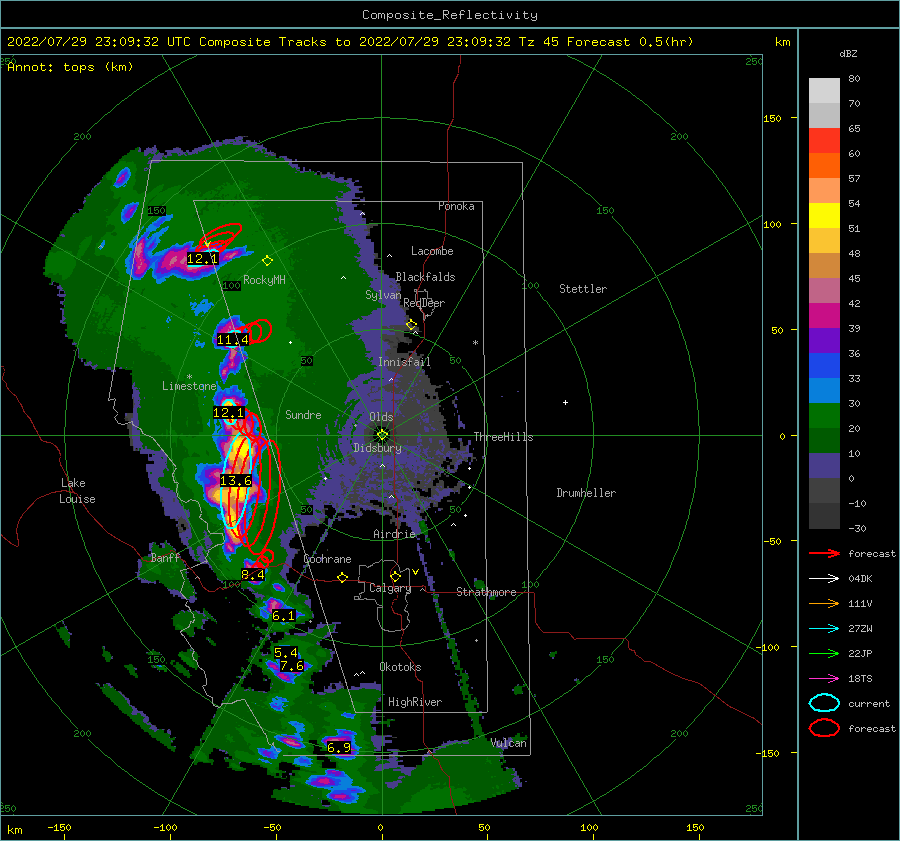
Task: Click the yellow diamond marker above Calgary label
Action: click(395, 576)
